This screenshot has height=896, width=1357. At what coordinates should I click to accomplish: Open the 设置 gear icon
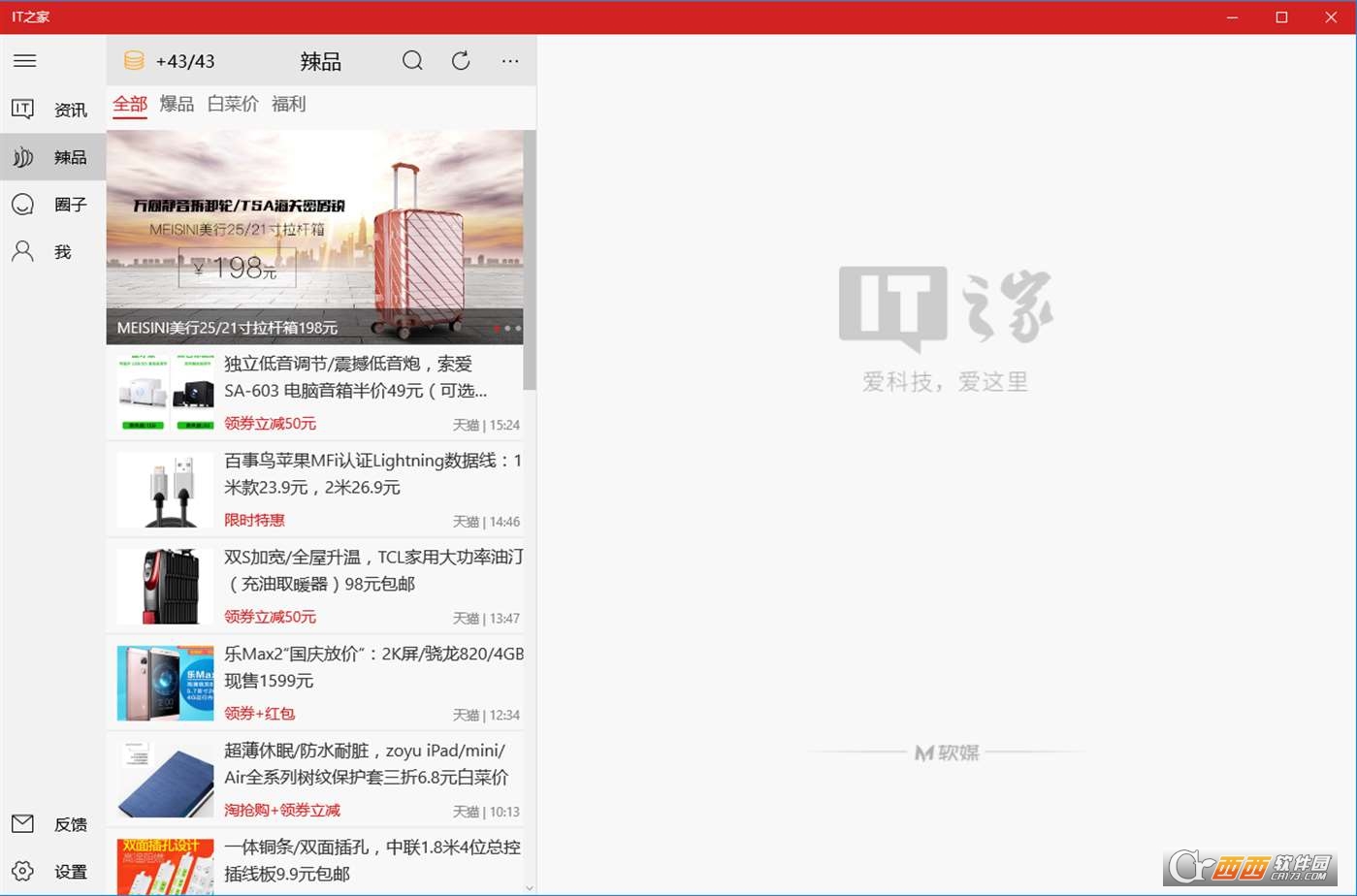tap(23, 871)
